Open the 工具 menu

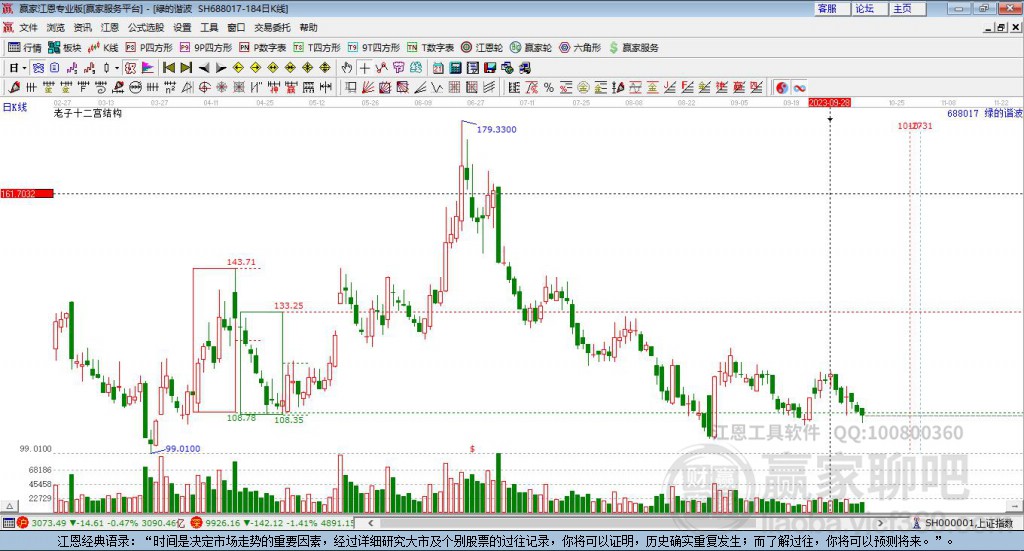(209, 27)
